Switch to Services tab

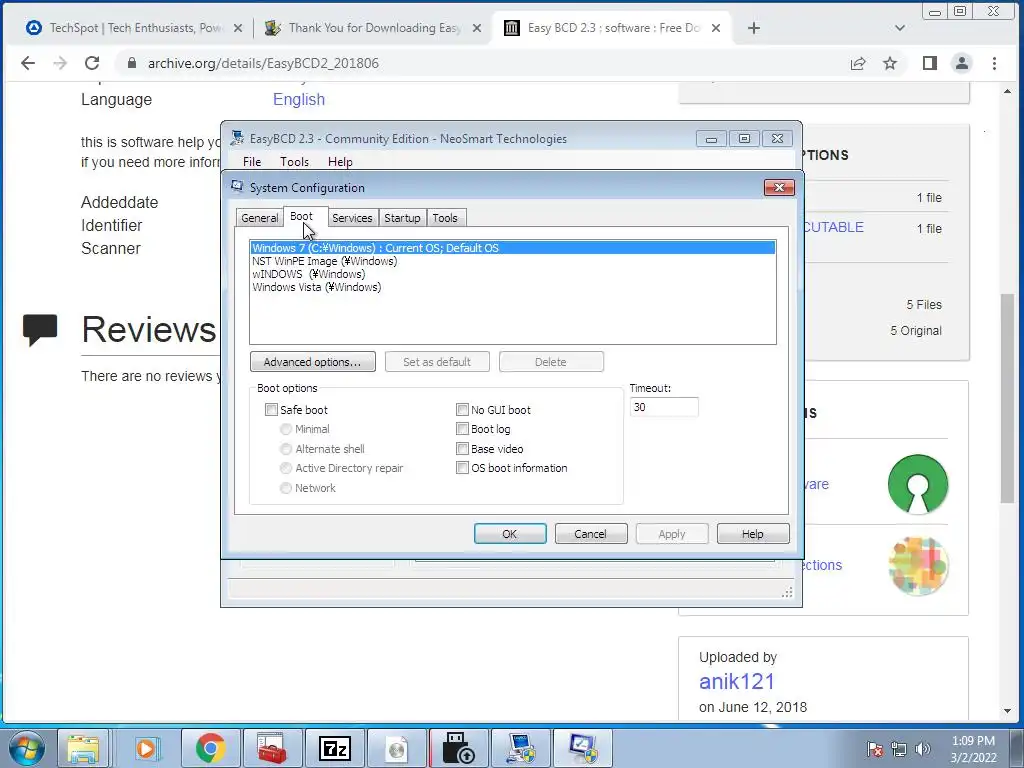(x=352, y=218)
